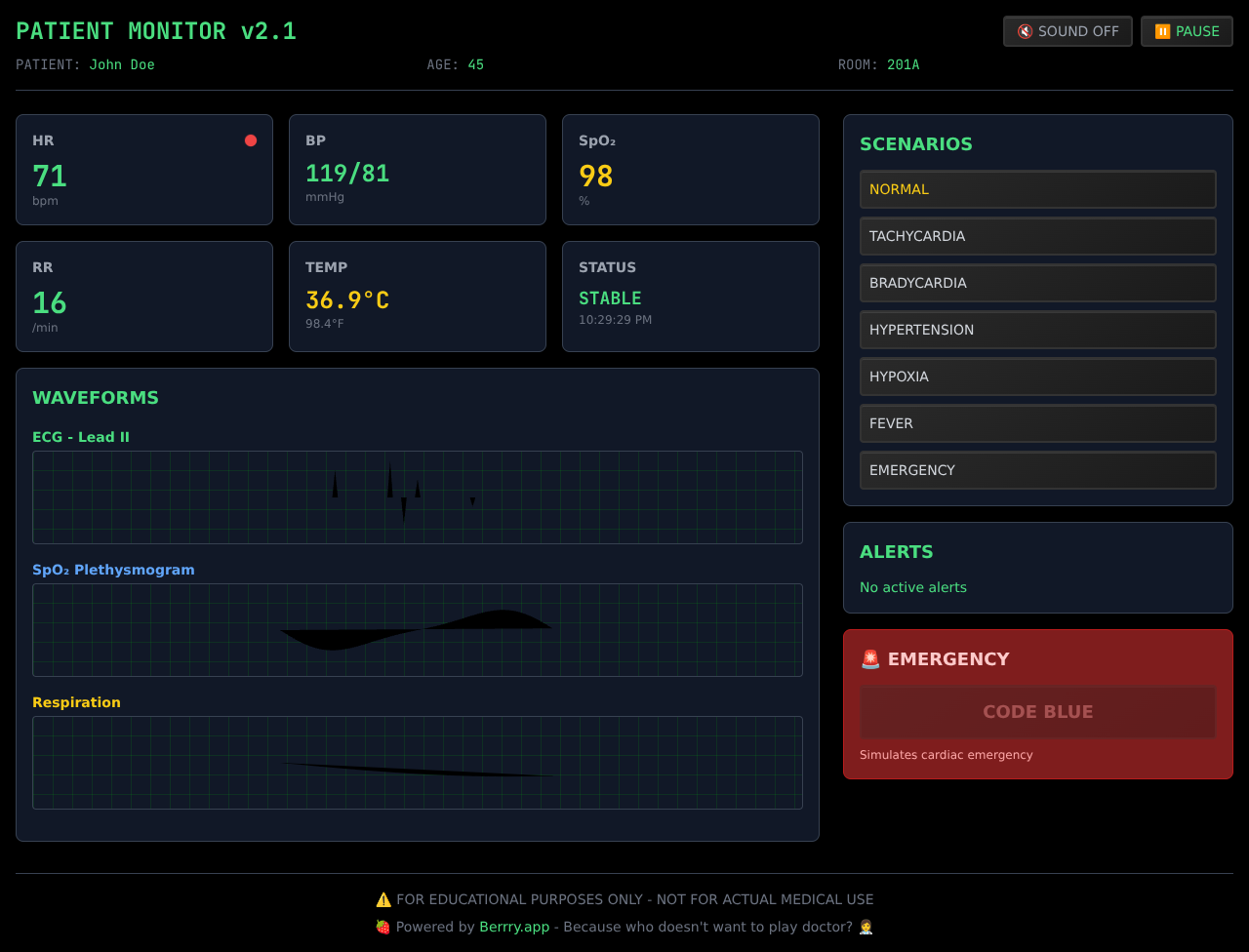
Task: Click the doctor emoji at the footer's end
Action: [x=865, y=927]
